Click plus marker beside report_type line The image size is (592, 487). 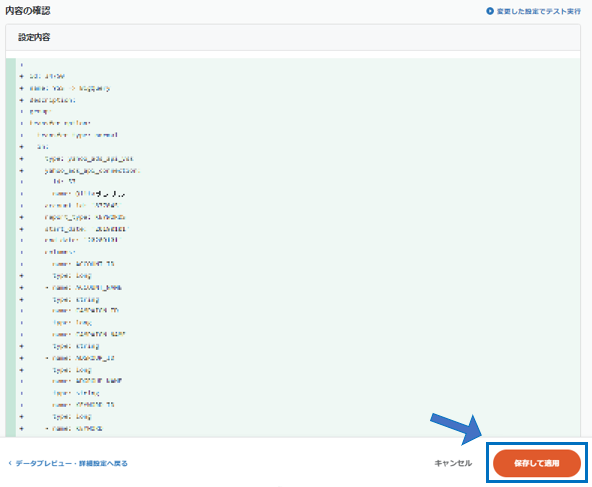pos(22,217)
